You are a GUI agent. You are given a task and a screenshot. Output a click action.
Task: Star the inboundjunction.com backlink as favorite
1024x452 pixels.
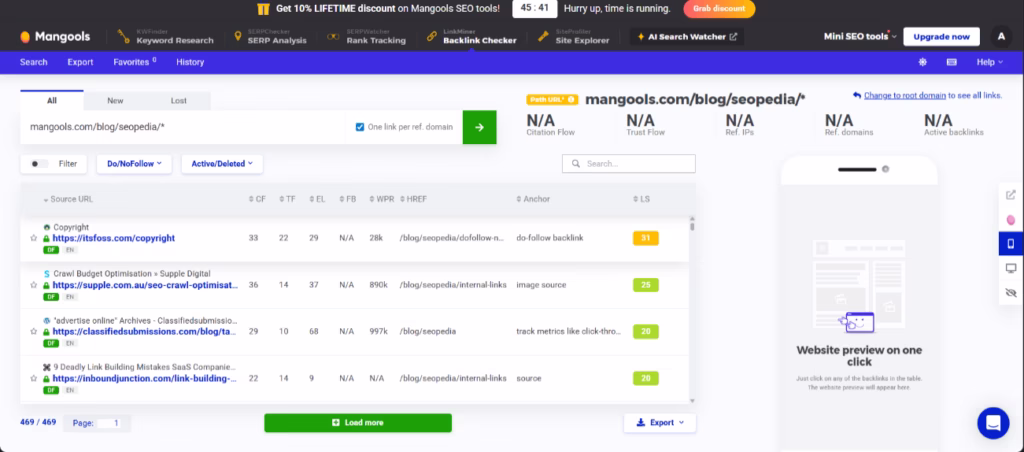(x=33, y=378)
